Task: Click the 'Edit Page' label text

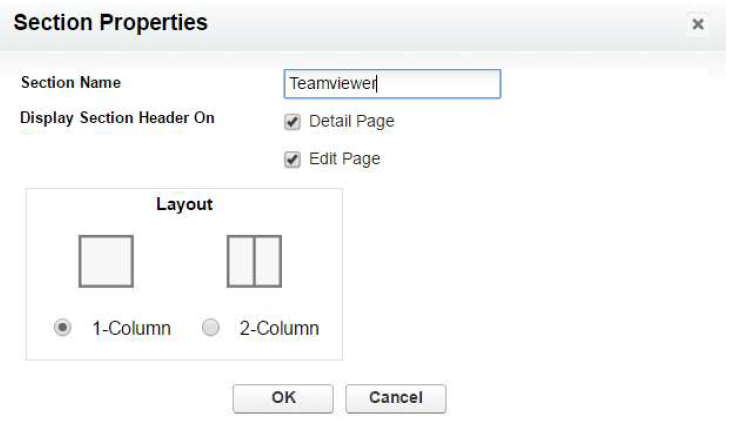Action: [345, 159]
